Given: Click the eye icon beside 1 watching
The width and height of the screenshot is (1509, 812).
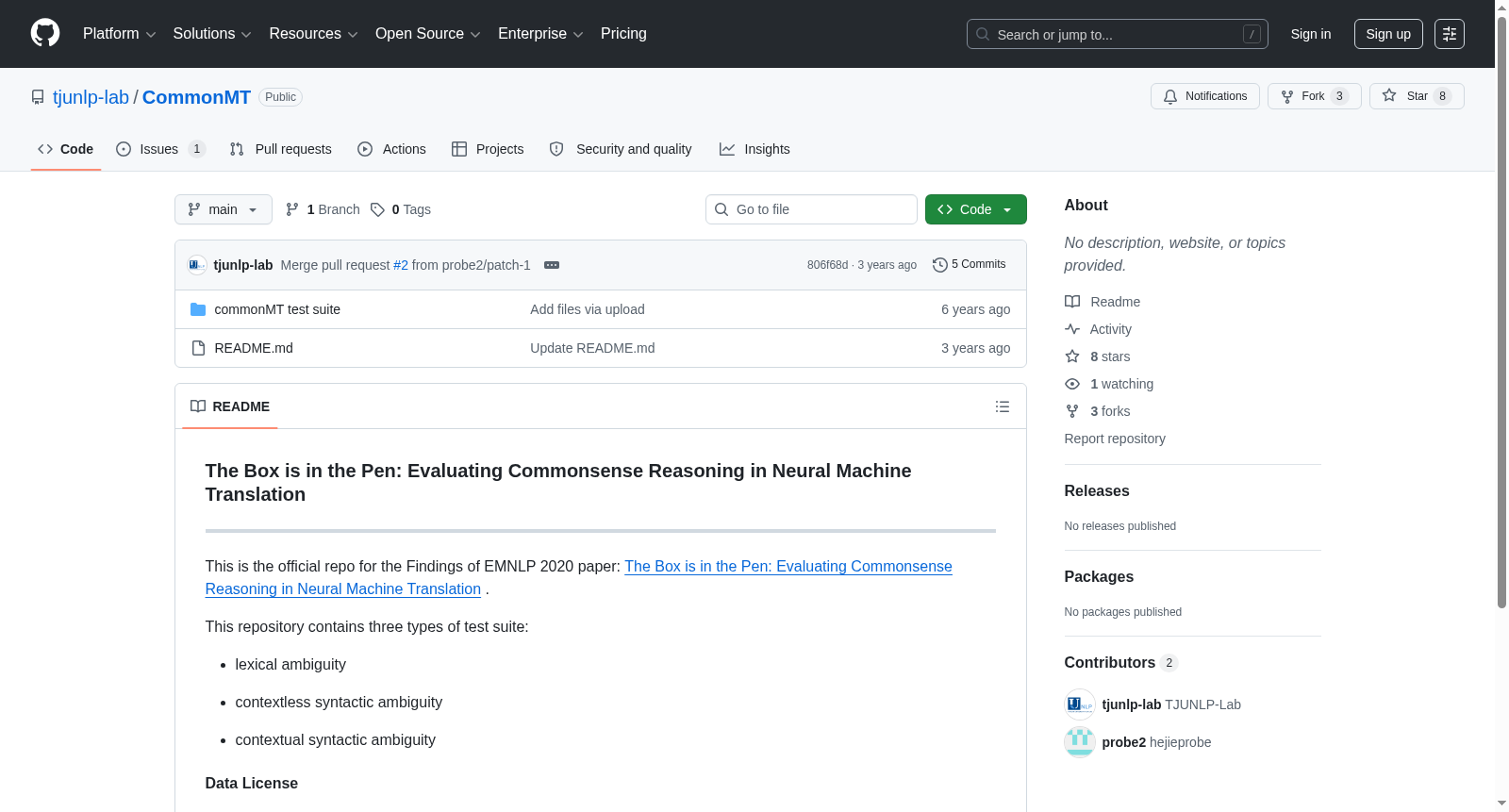Looking at the screenshot, I should pos(1072,384).
